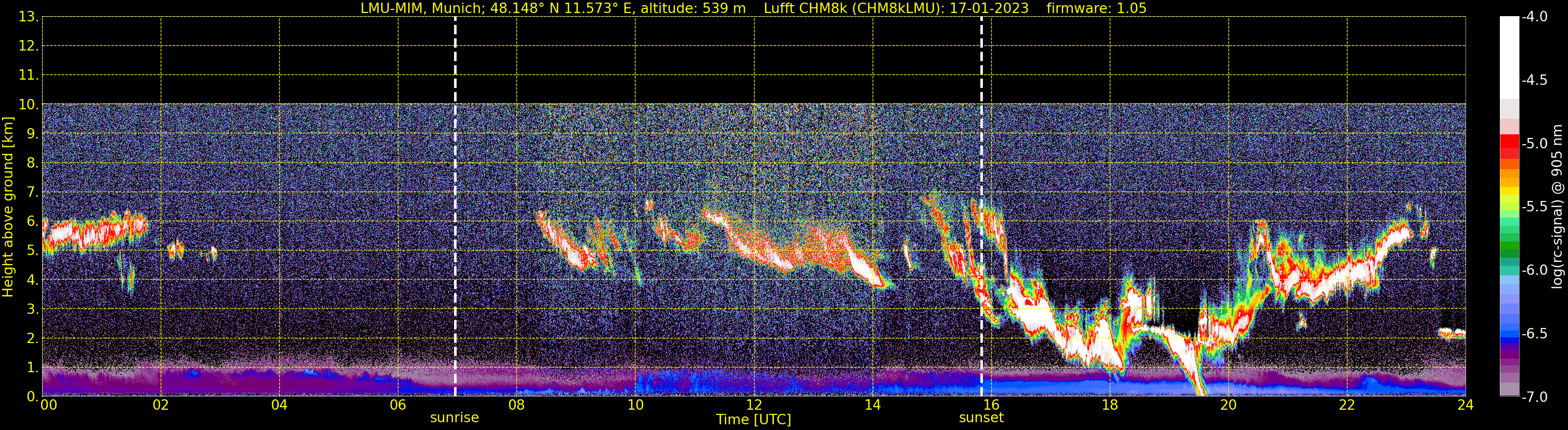Click the '14' time tick label
Image resolution: width=1568 pixels, height=430 pixels.
[873, 405]
